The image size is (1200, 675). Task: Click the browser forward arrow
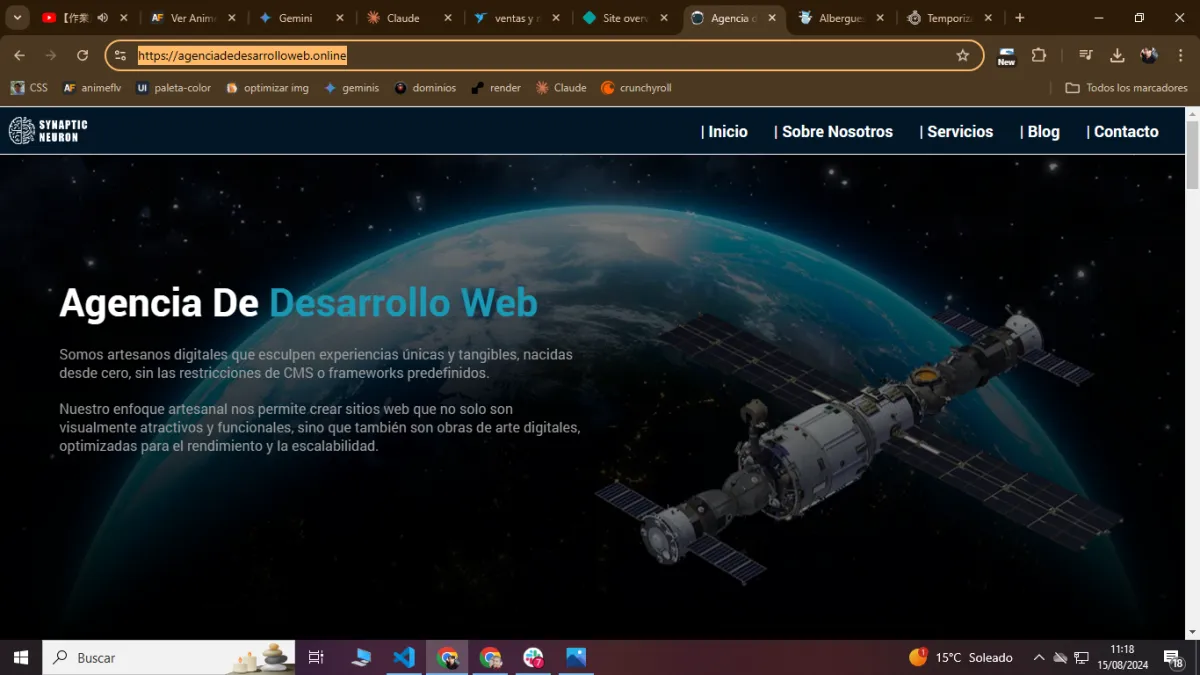click(x=51, y=56)
